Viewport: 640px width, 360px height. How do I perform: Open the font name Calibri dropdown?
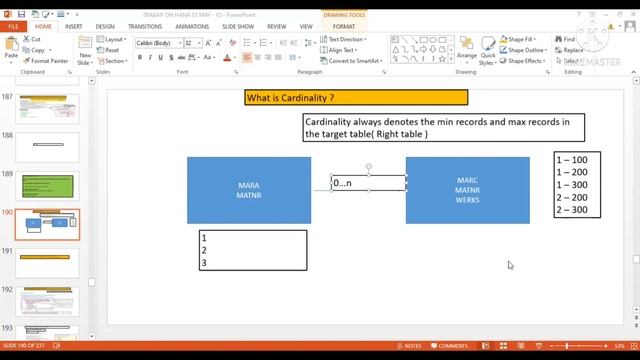click(180, 43)
